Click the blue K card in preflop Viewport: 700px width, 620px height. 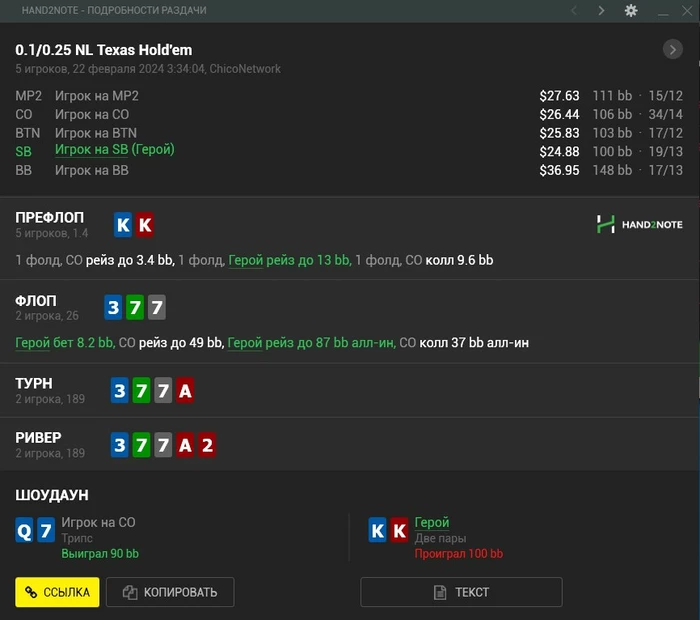[123, 225]
